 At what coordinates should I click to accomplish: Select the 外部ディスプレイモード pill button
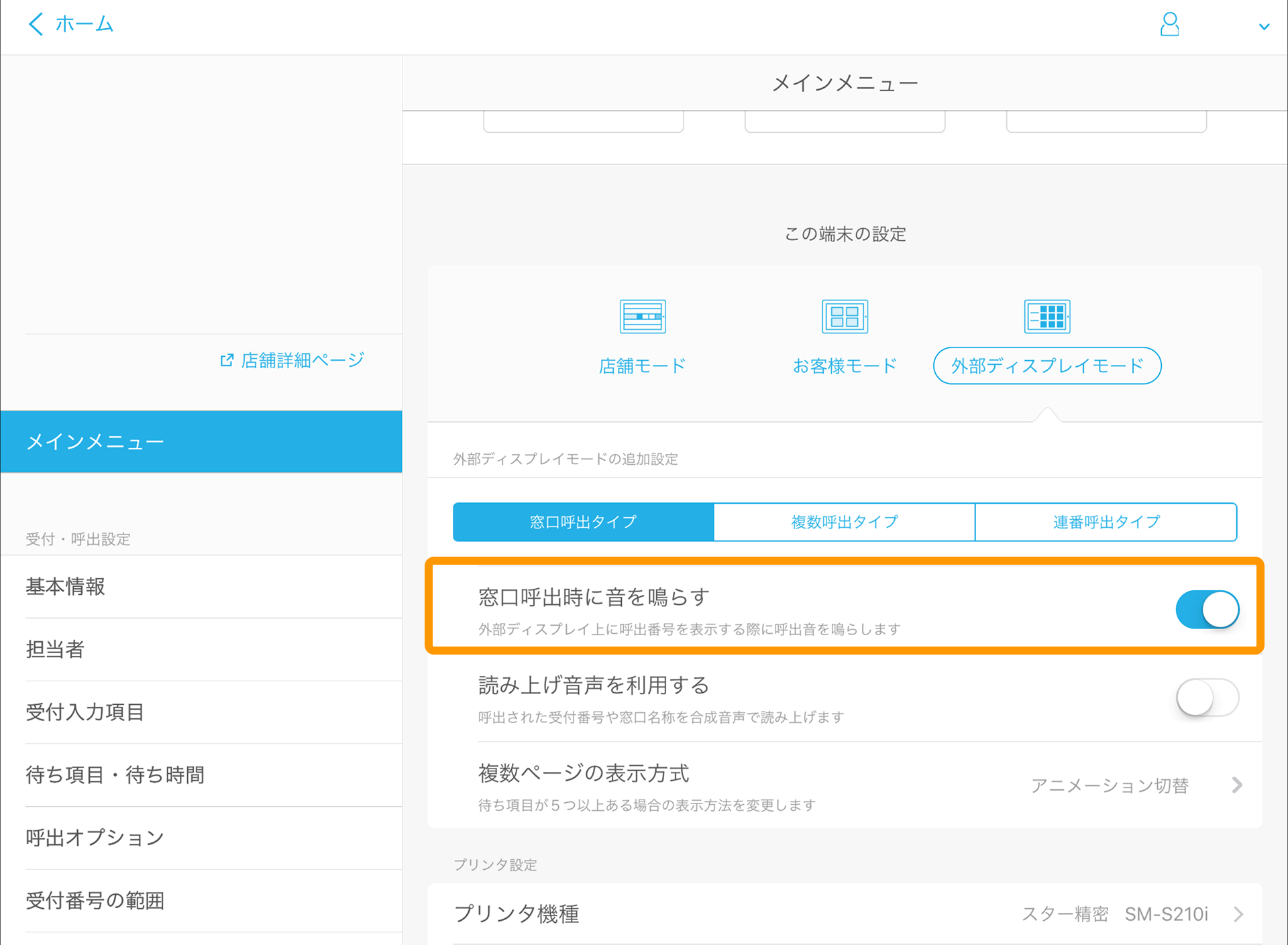(1047, 366)
